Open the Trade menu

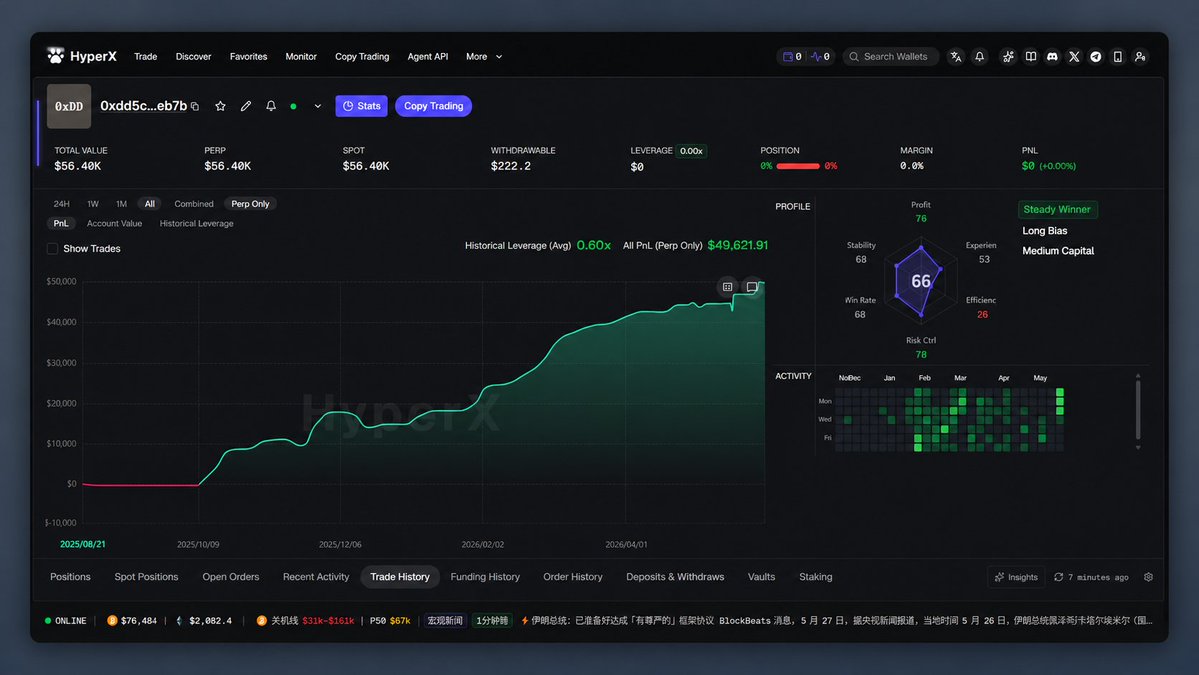(x=145, y=57)
